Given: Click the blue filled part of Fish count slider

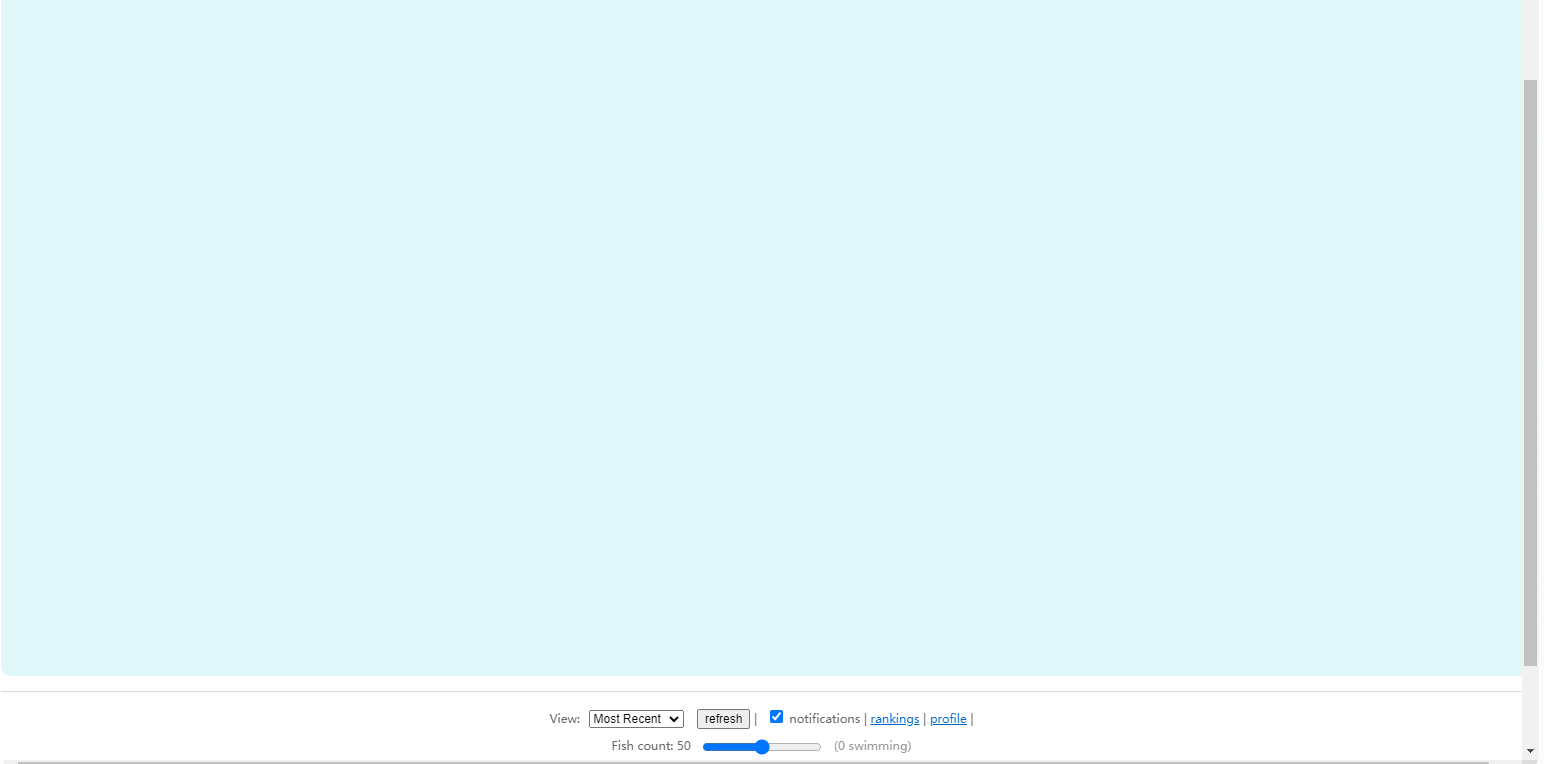Looking at the screenshot, I should (x=728, y=747).
